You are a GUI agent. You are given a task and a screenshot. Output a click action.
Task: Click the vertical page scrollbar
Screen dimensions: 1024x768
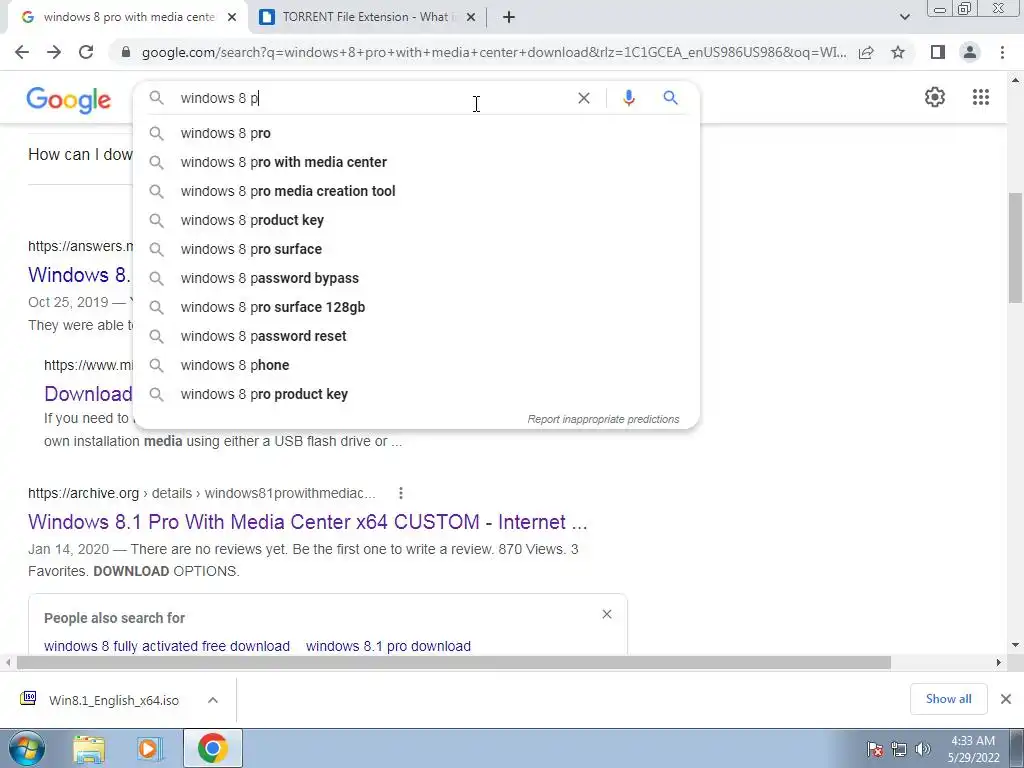click(1014, 248)
